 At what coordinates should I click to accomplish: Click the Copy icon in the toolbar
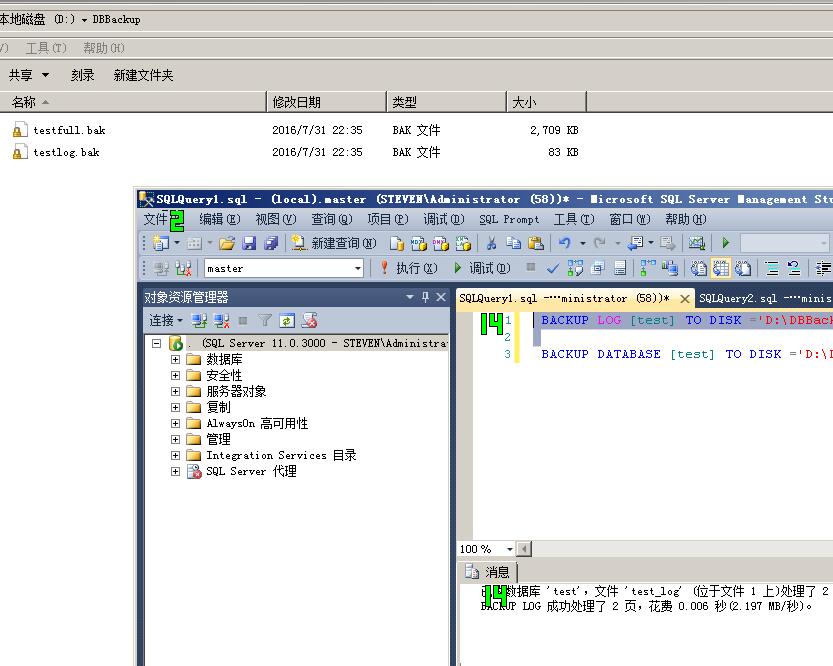(513, 243)
